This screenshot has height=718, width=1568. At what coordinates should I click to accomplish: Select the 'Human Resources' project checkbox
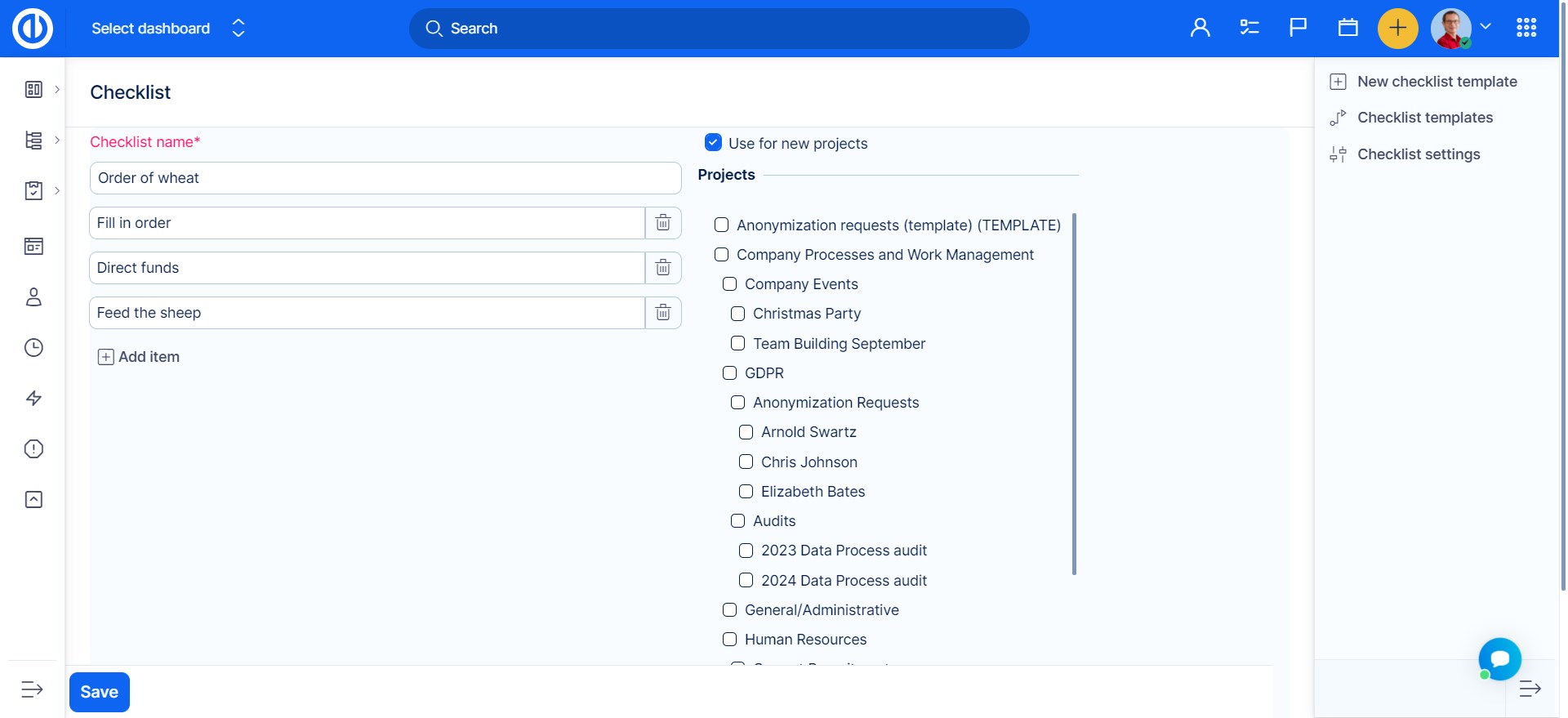pos(729,640)
